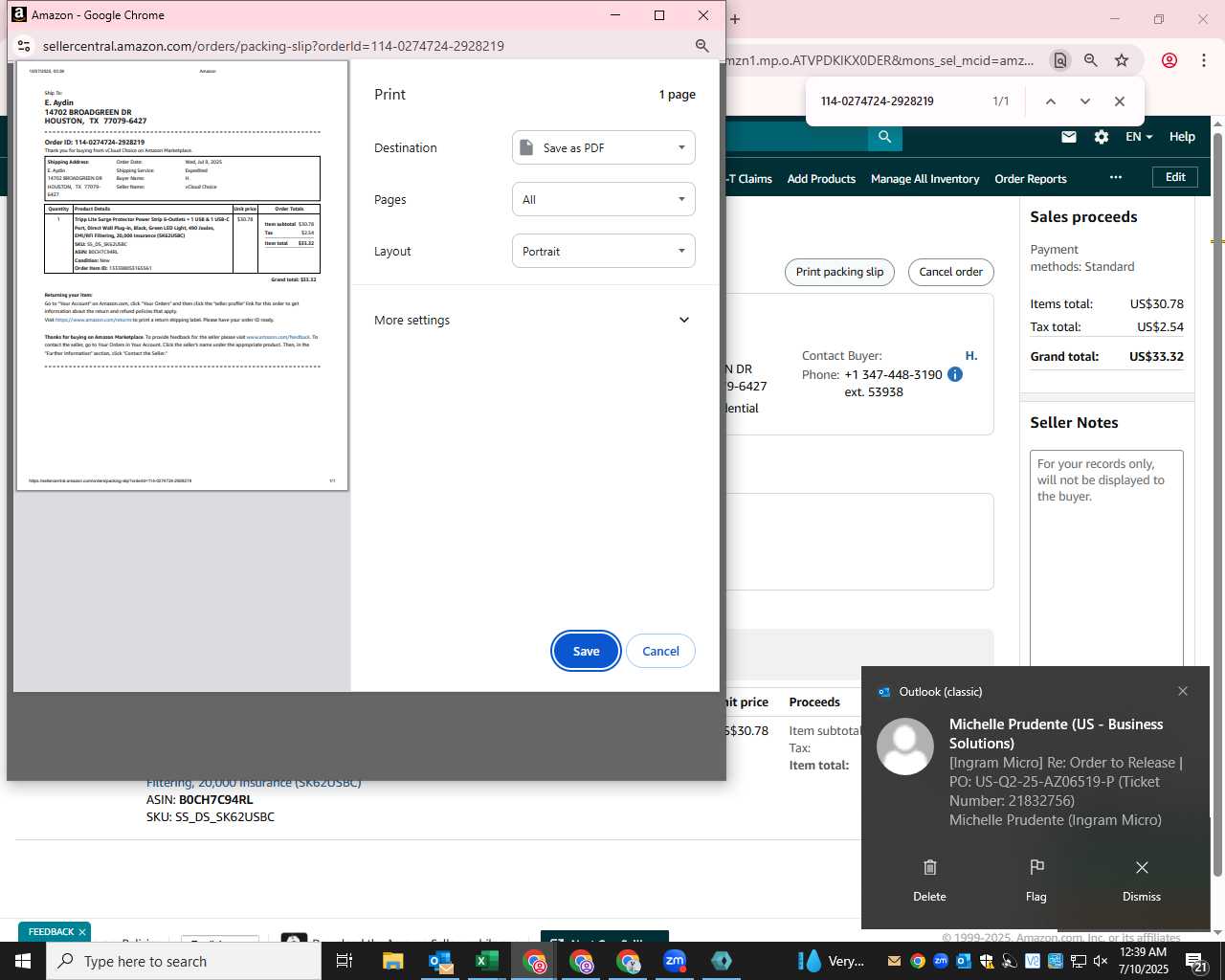Open the notification center icon in the taskbar

[x=1196, y=961]
